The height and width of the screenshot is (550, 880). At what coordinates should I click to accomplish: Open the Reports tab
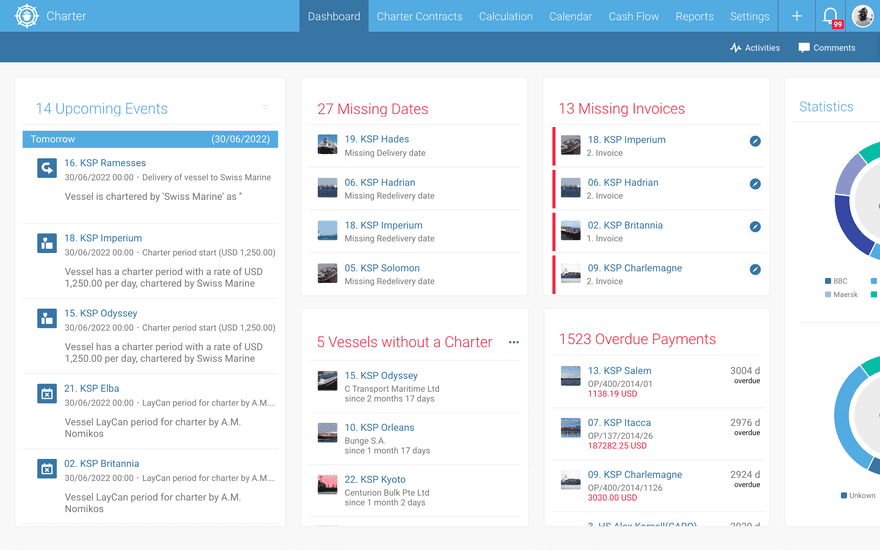point(694,16)
